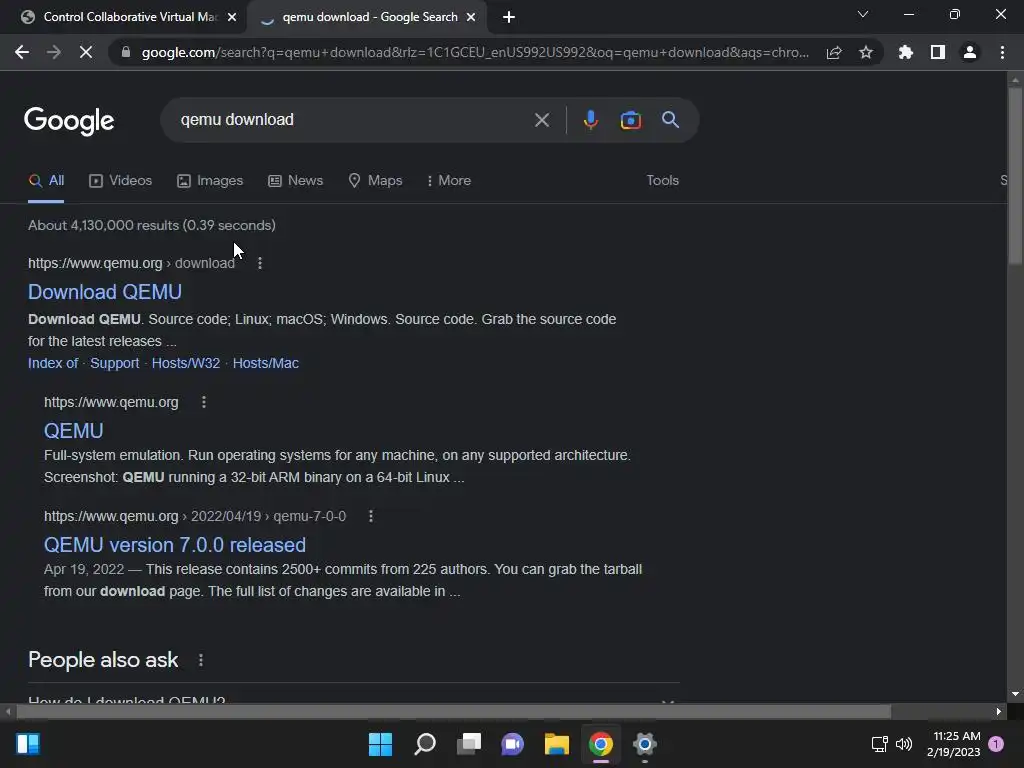This screenshot has width=1024, height=768.
Task: Bookmark this page with the star icon
Action: 866,52
